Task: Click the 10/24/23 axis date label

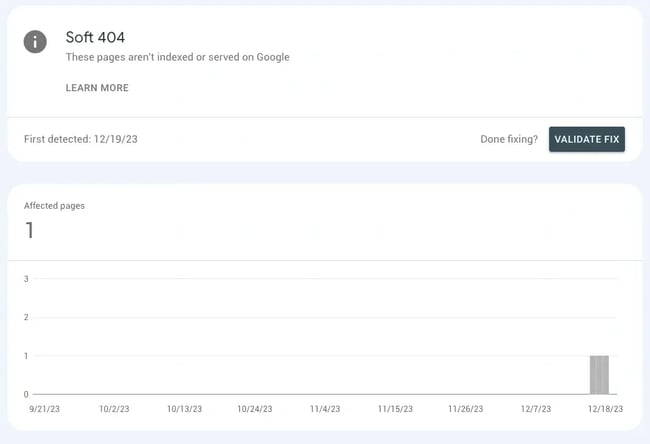Action: coord(255,408)
